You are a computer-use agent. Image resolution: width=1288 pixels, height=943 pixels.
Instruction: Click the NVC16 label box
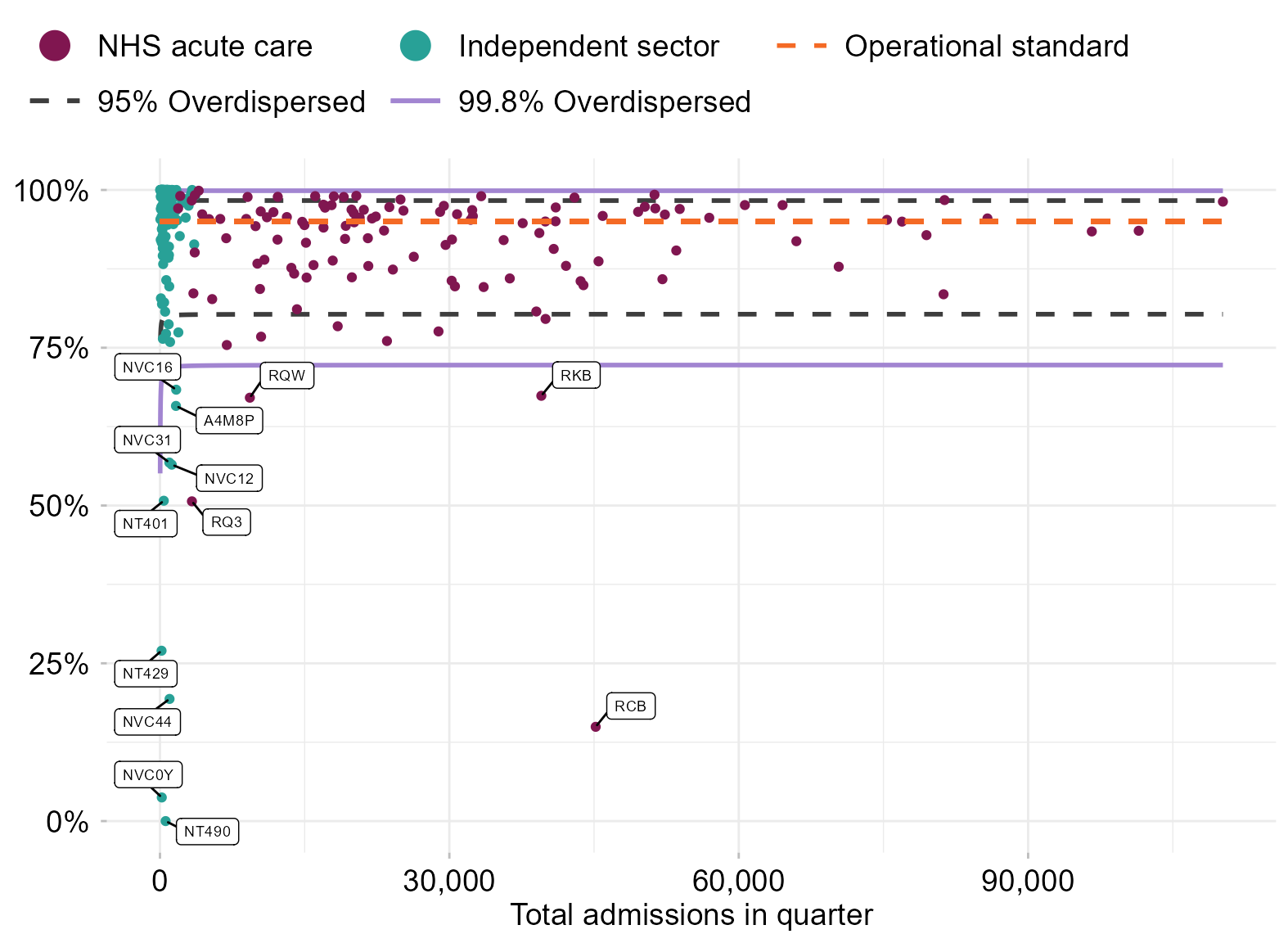click(x=147, y=367)
